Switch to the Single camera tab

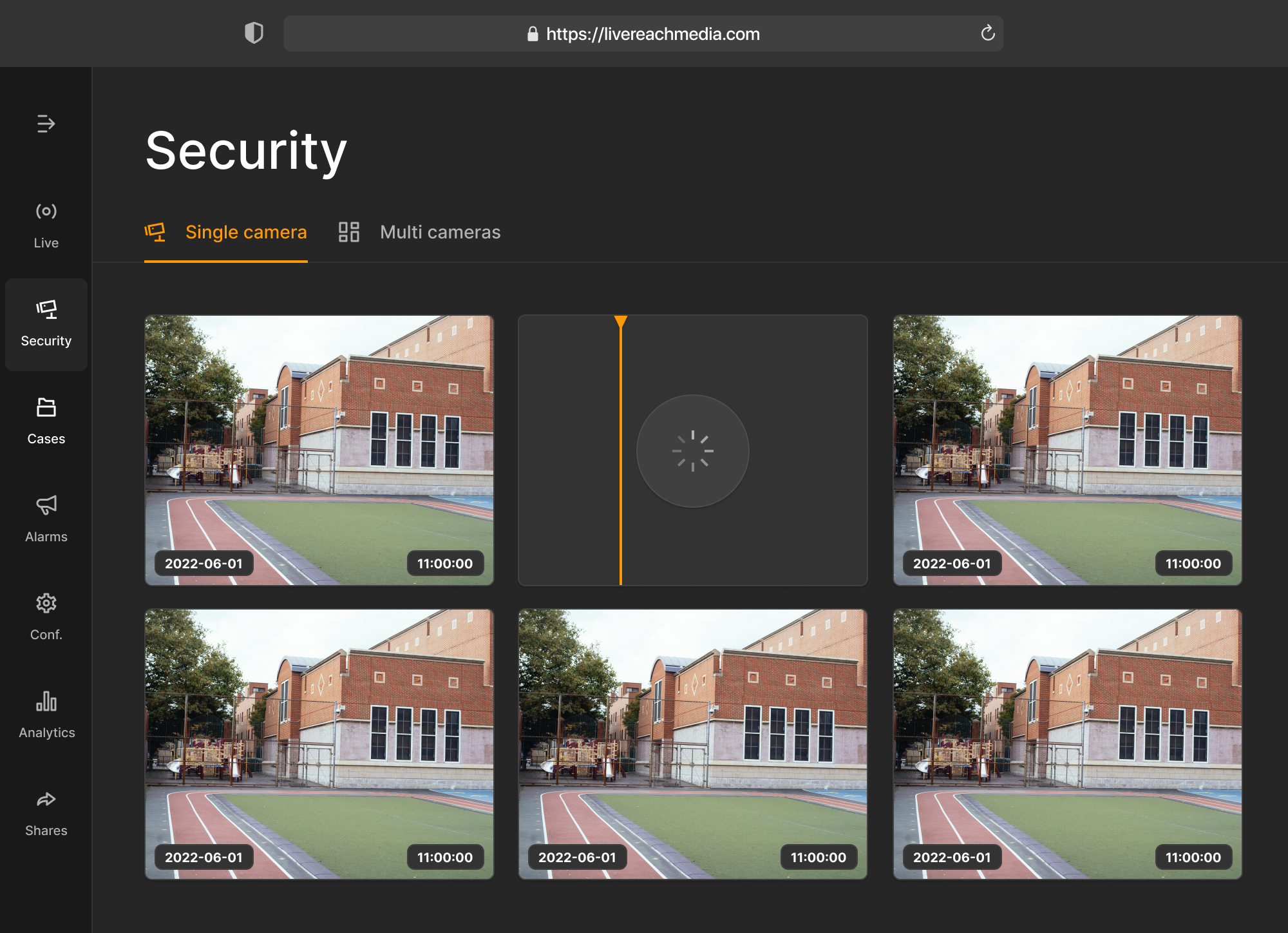225,233
